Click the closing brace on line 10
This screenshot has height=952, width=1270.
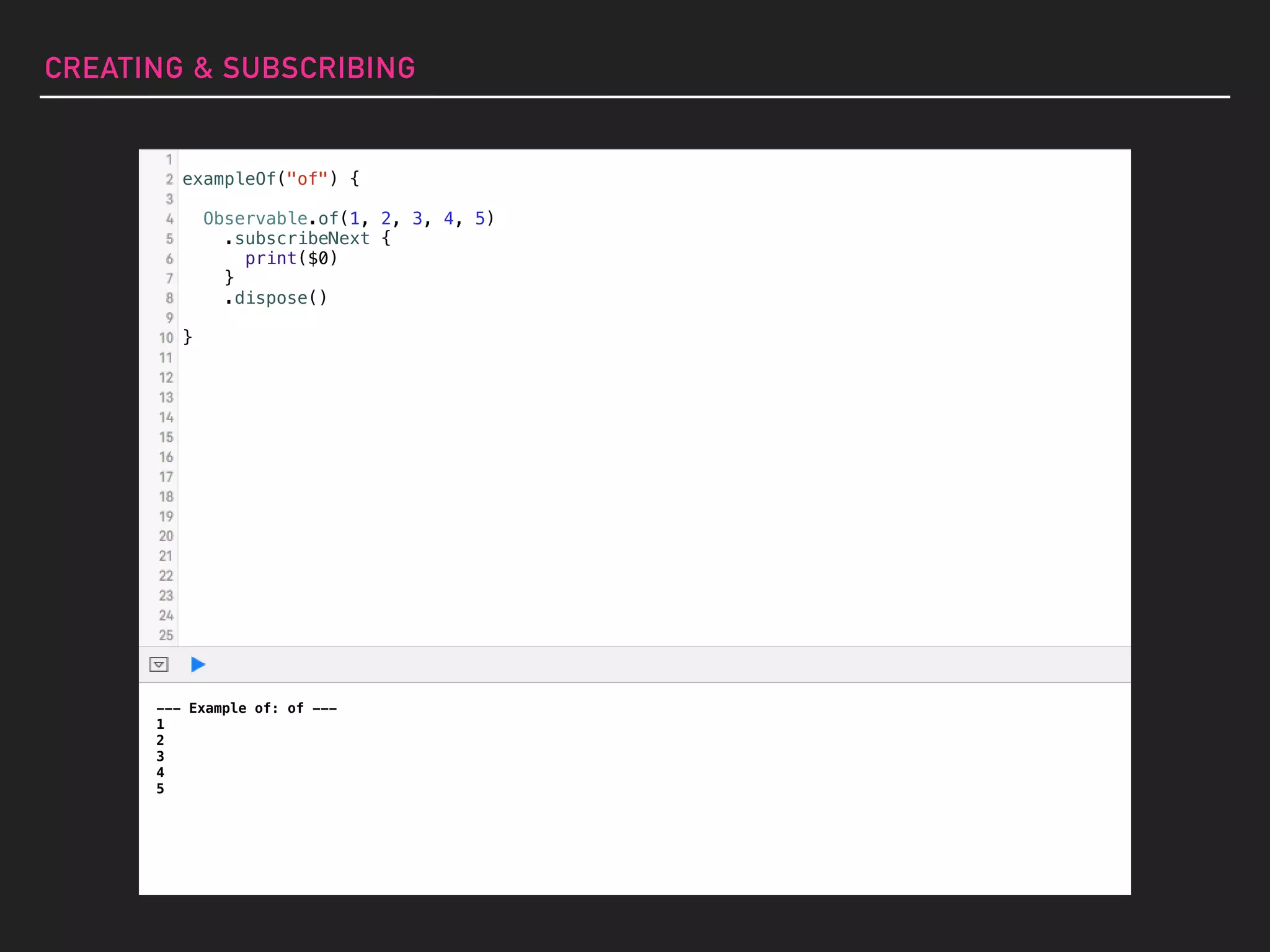click(x=187, y=337)
